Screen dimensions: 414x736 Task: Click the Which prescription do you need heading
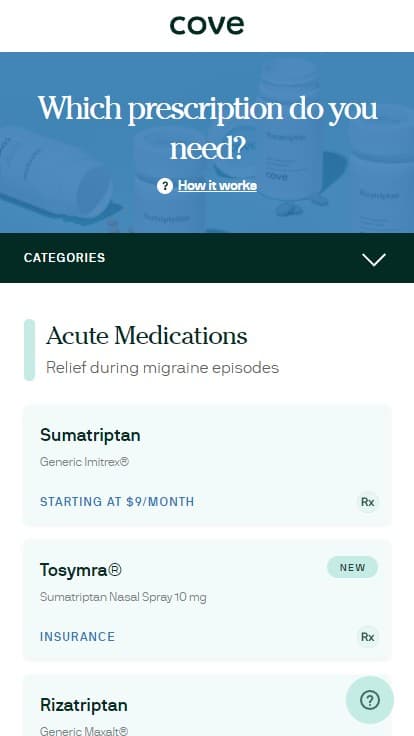[x=207, y=128]
